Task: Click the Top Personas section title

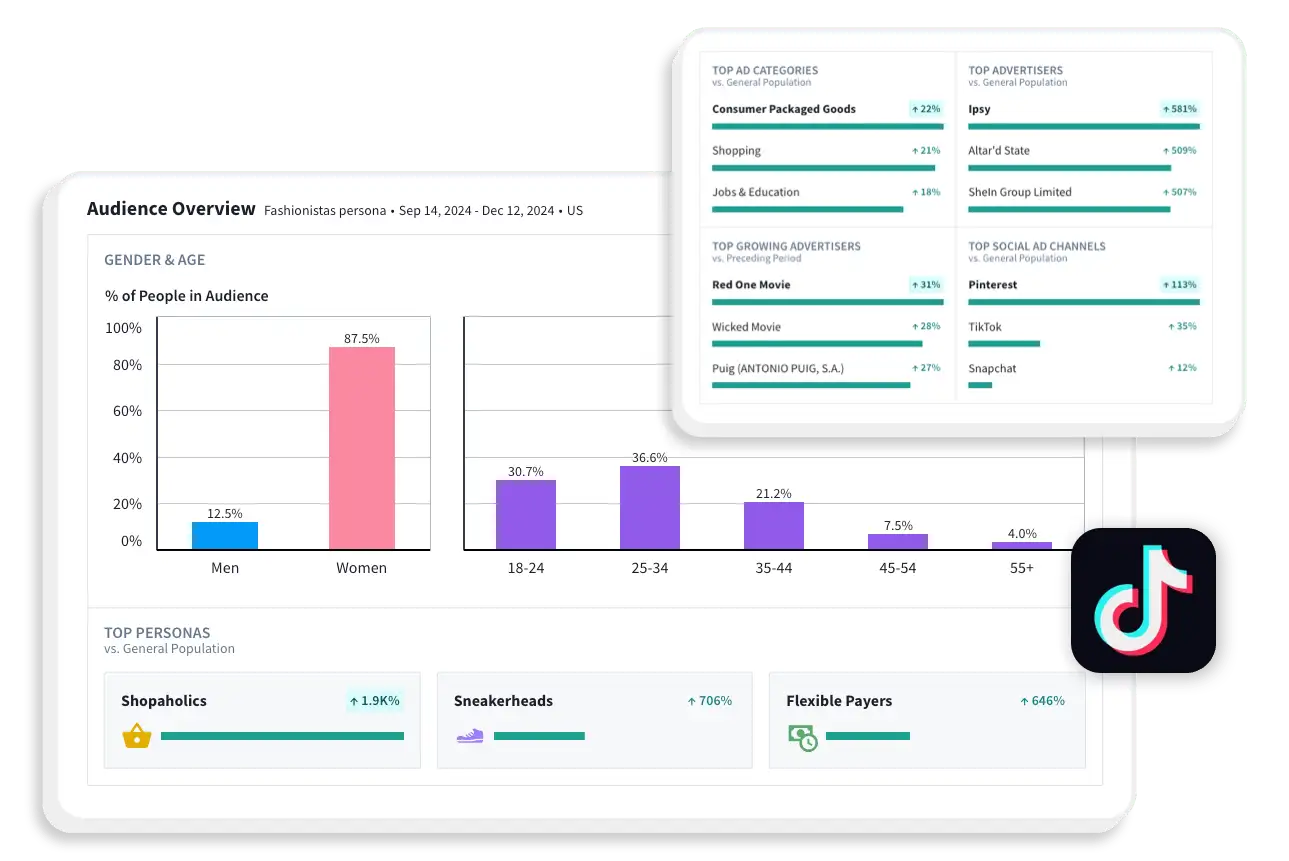Action: click(157, 633)
